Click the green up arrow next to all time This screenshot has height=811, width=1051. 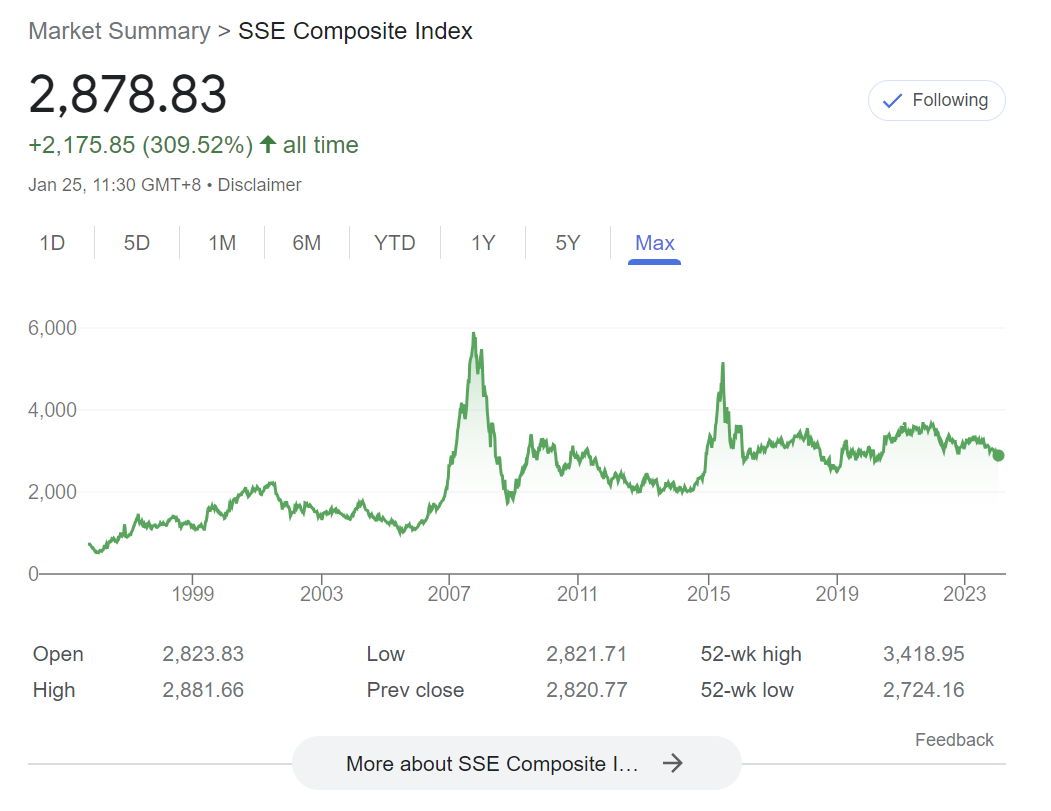coord(268,144)
